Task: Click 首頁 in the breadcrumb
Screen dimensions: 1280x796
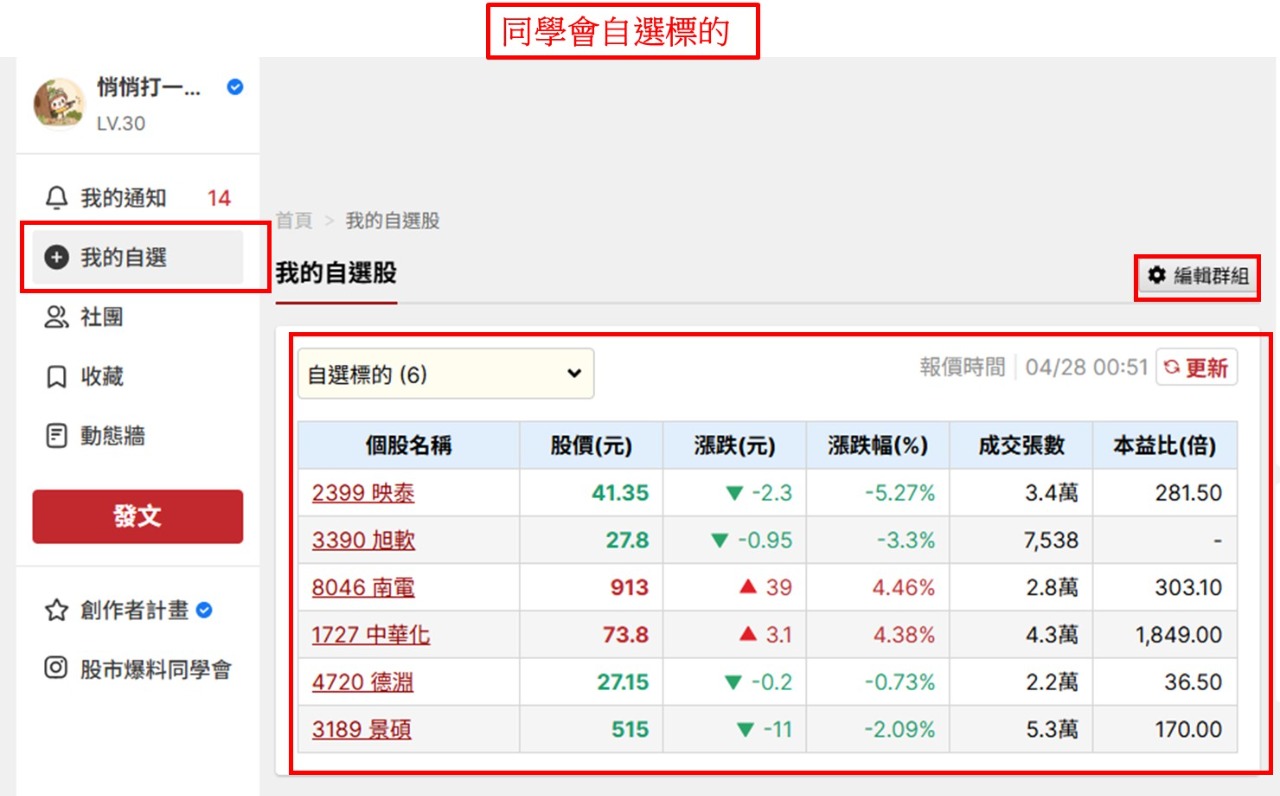Action: [x=293, y=221]
